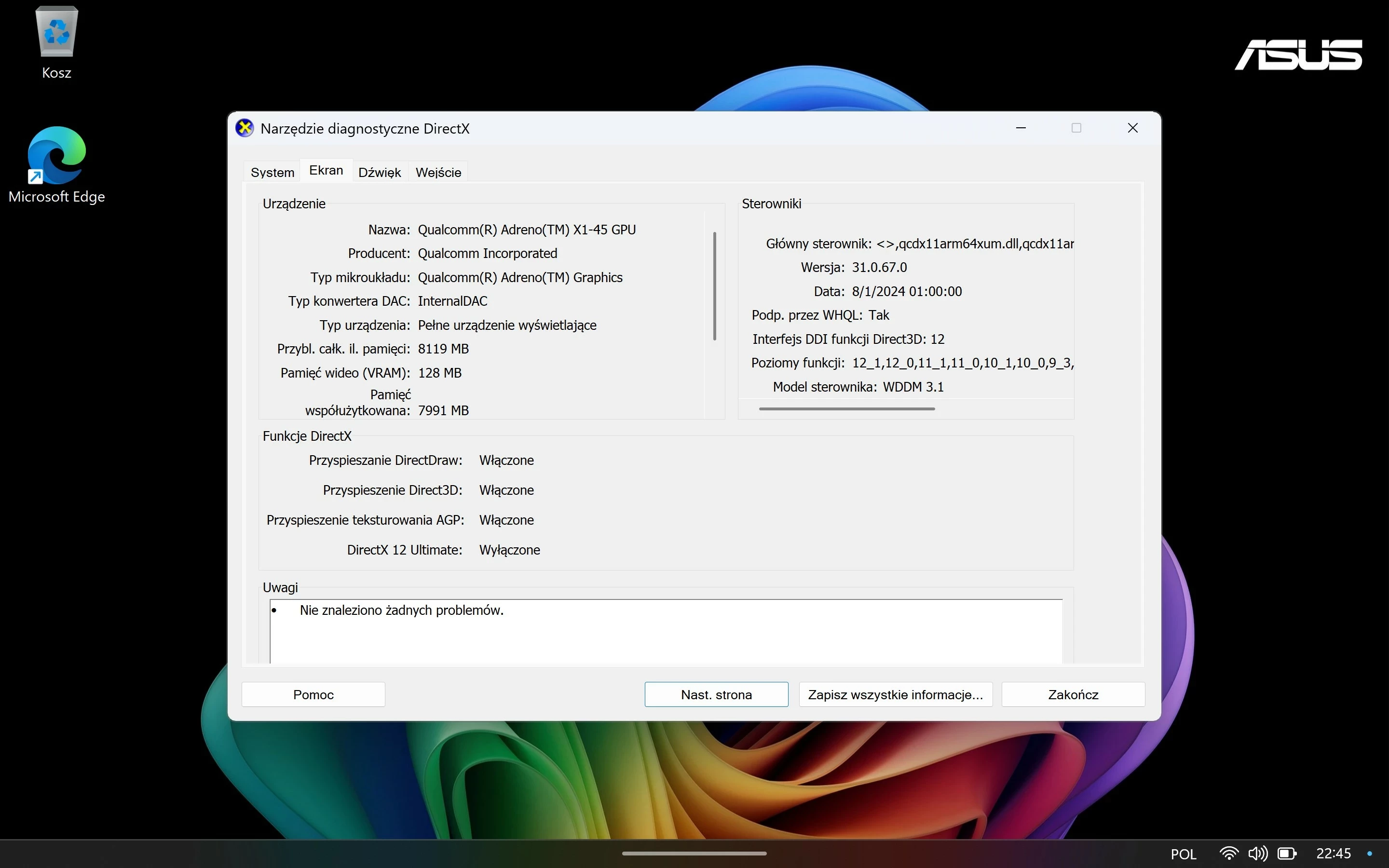Click the taskbar center handle bar
Viewport: 1389px width, 868px height.
click(x=694, y=853)
